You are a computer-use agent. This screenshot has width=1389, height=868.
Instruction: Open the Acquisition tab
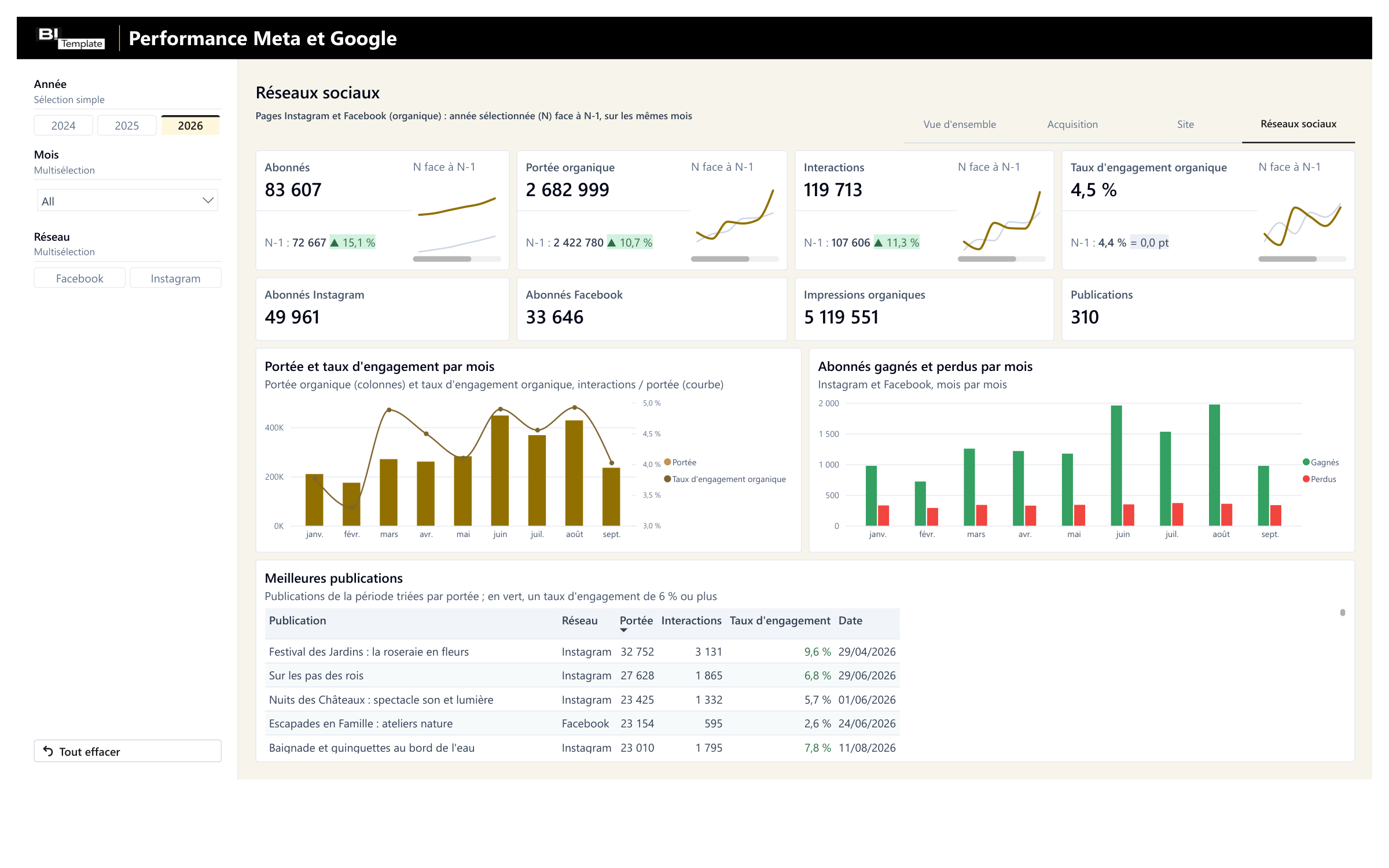point(1072,124)
